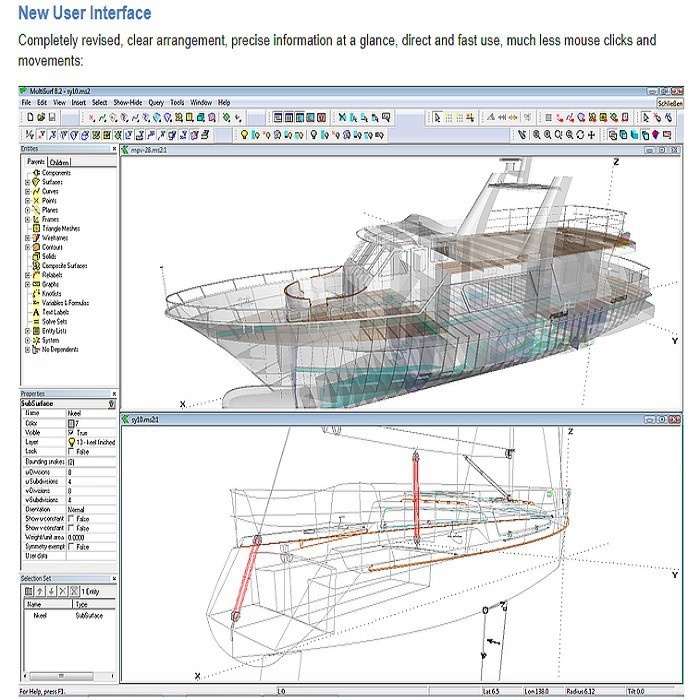Close the Entities panel with its X

click(114, 149)
